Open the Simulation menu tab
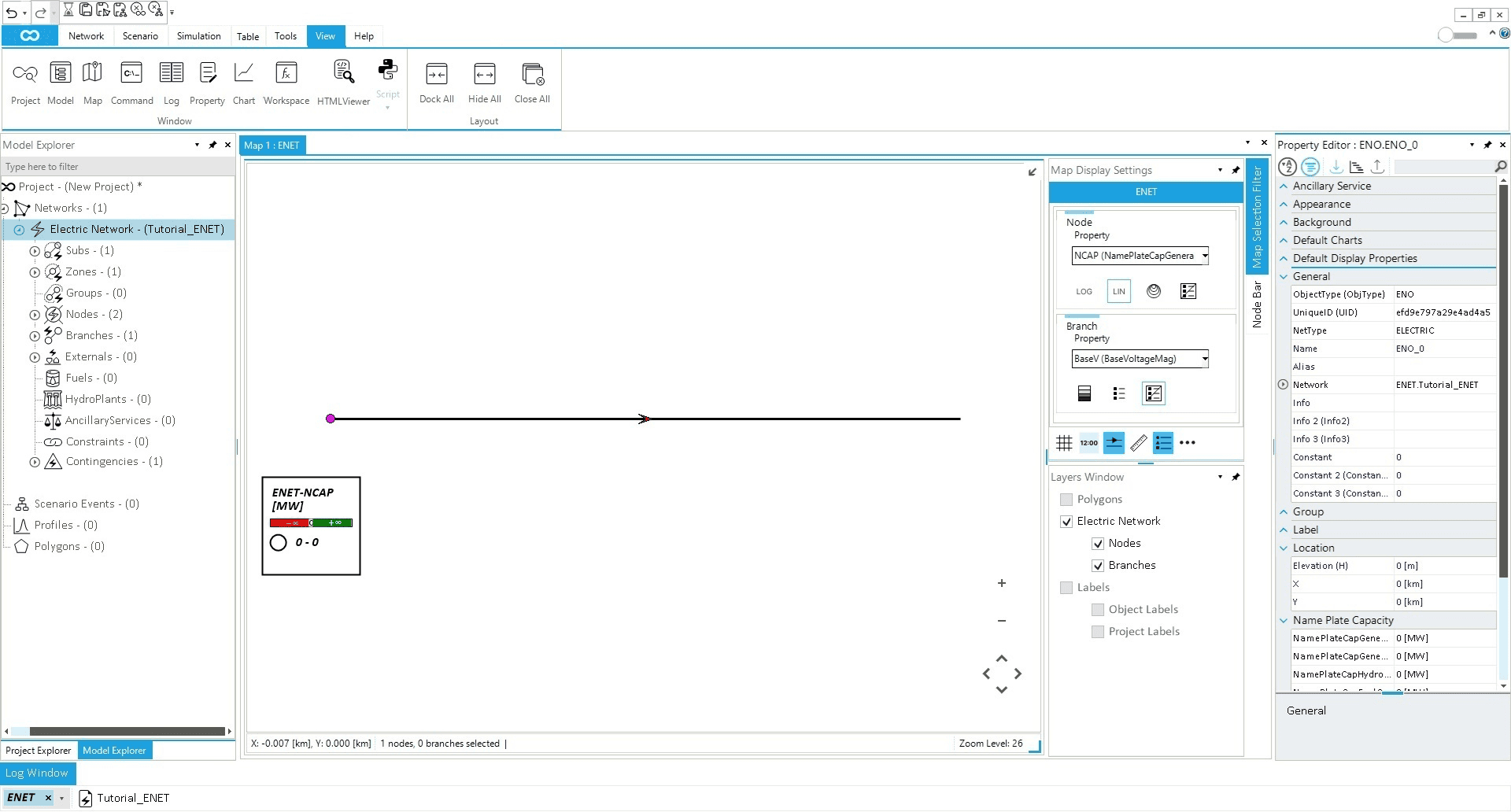The image size is (1511, 812). point(198,36)
